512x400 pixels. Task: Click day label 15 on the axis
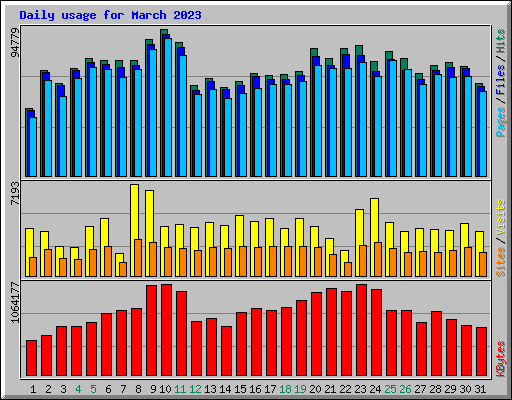pos(240,389)
